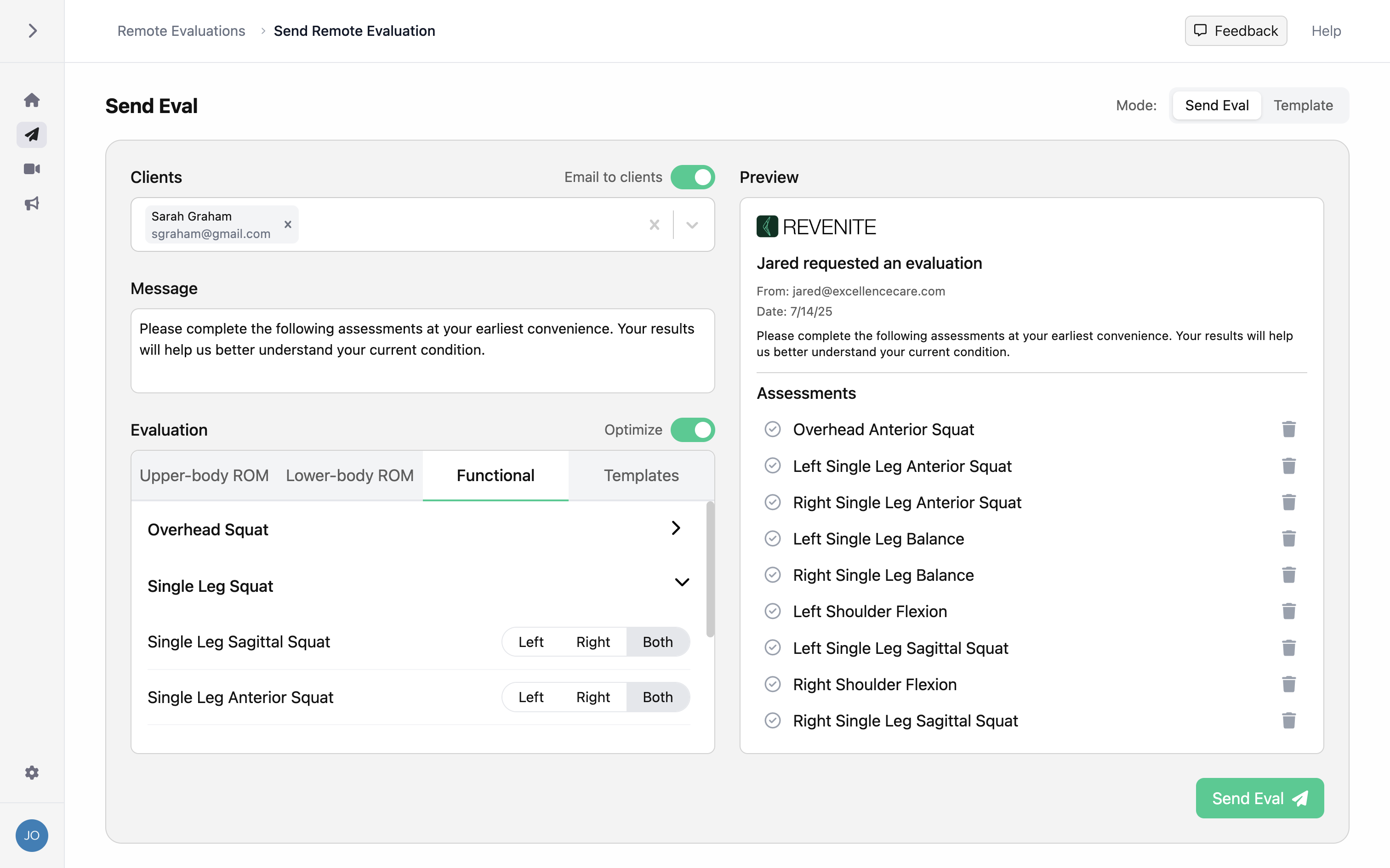1390x868 pixels.
Task: Collapse the Single Leg Squat section
Action: [683, 582]
